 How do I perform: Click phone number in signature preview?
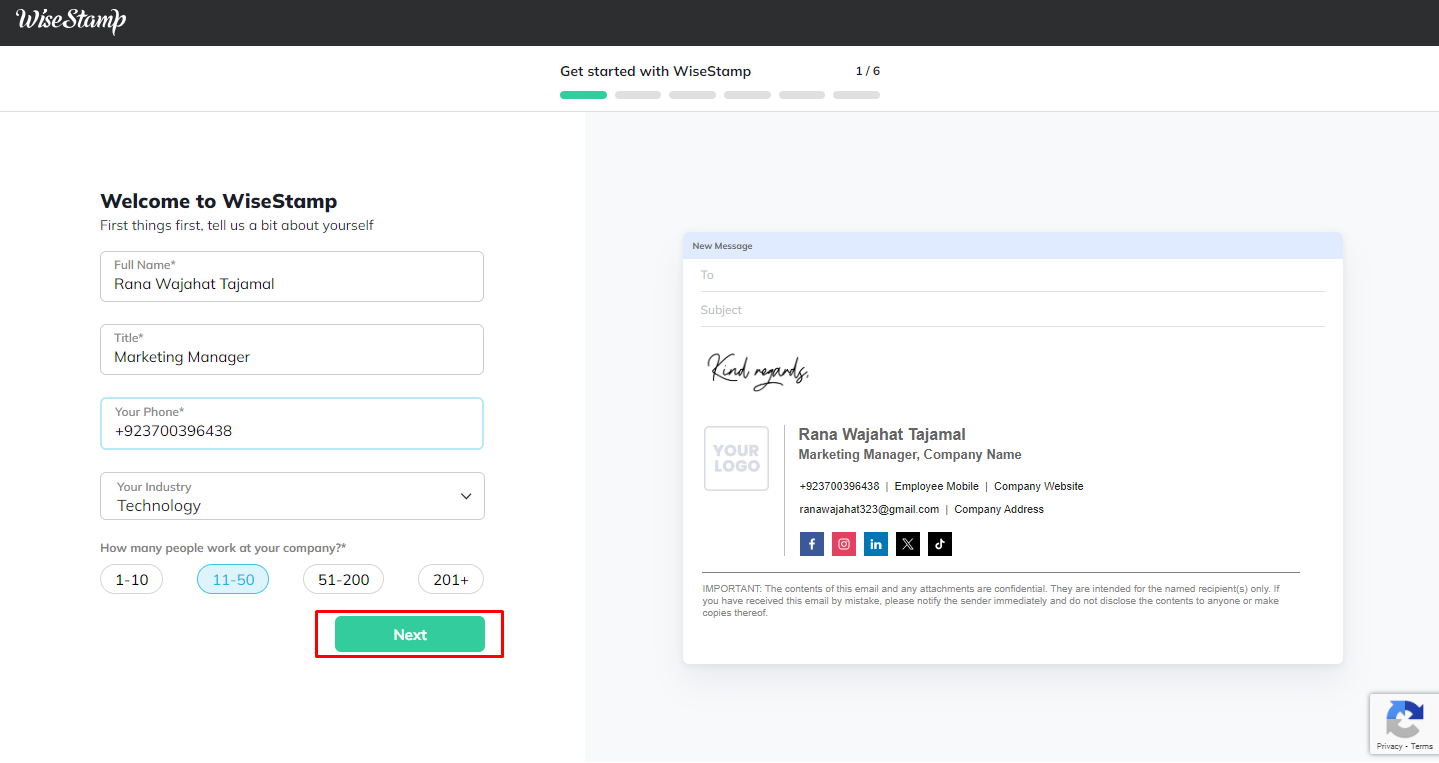pyautogui.click(x=839, y=486)
